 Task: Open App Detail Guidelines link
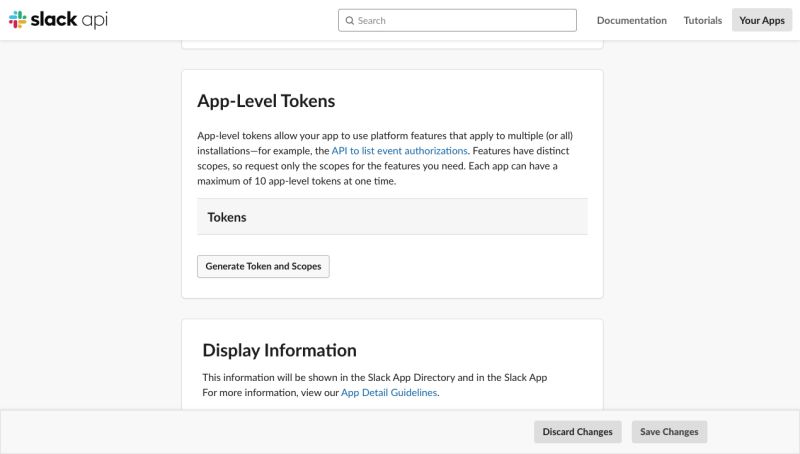pos(389,392)
